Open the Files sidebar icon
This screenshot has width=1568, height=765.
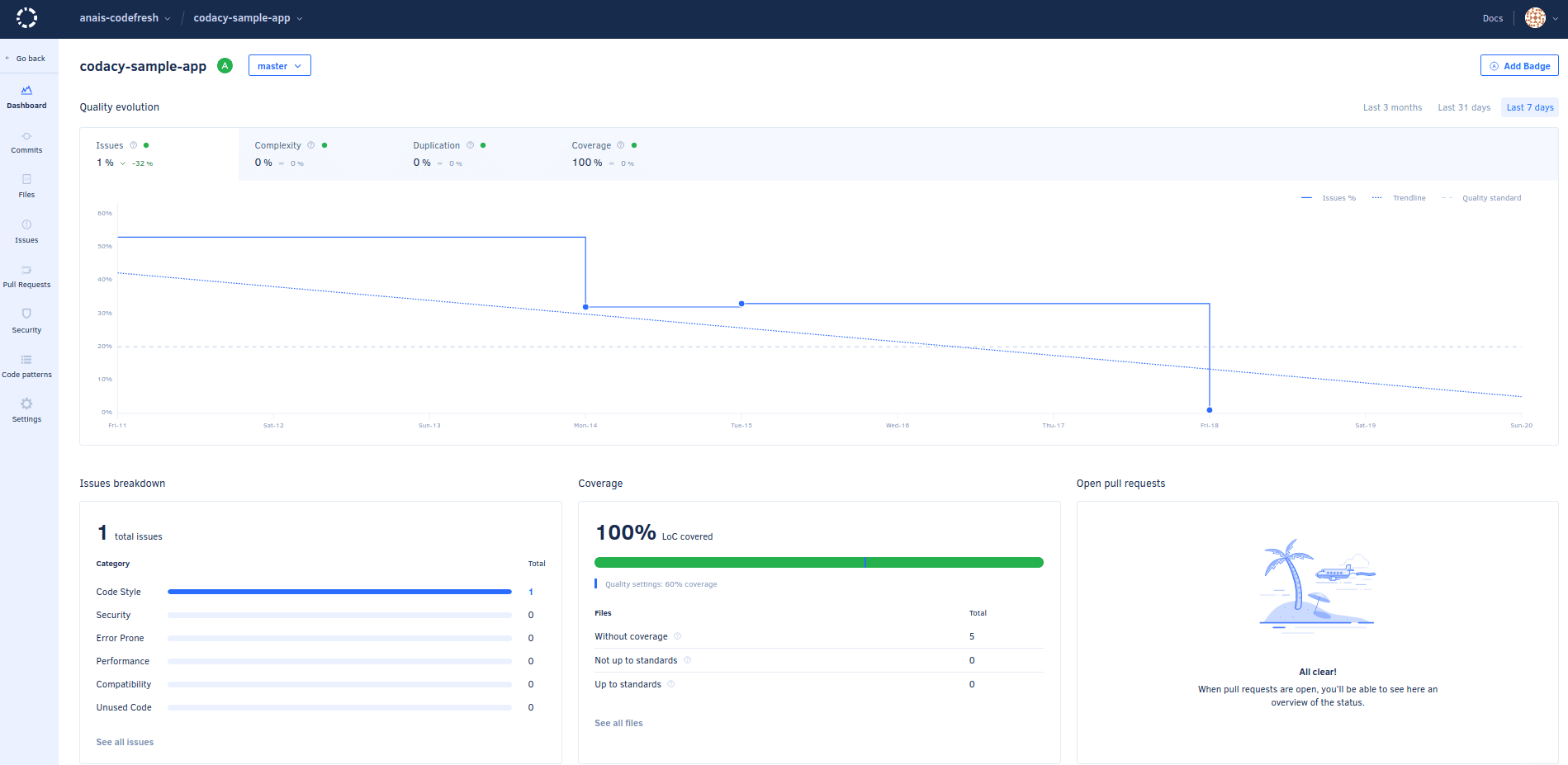pos(26,180)
